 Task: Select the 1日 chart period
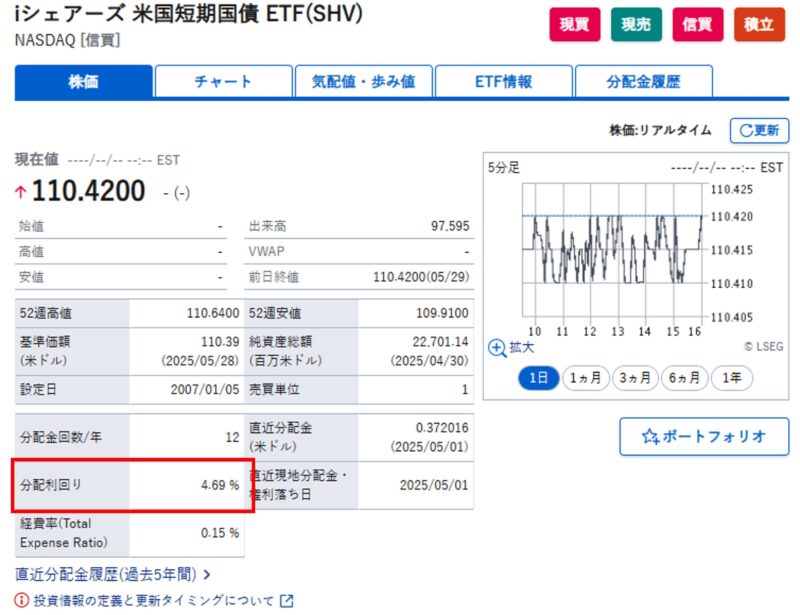(538, 378)
